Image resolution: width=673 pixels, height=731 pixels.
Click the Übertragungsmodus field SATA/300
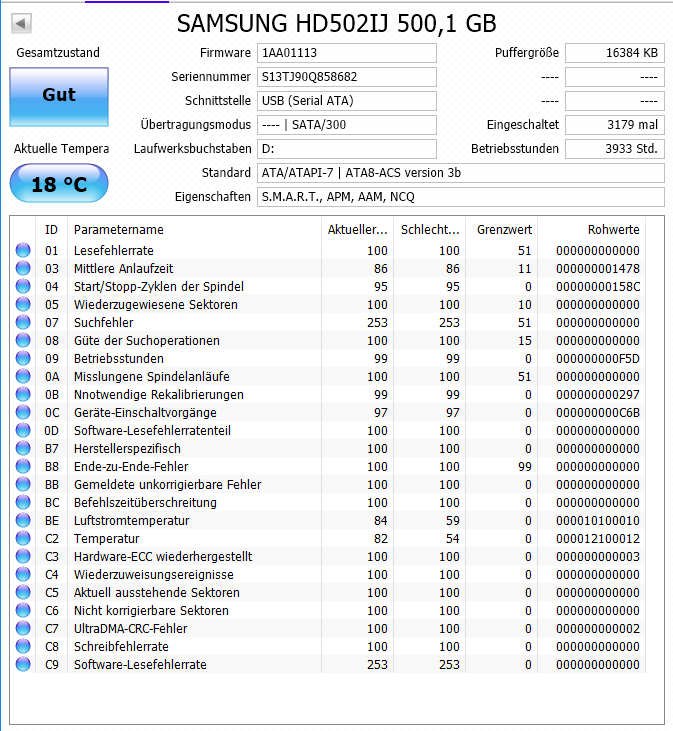(x=347, y=125)
